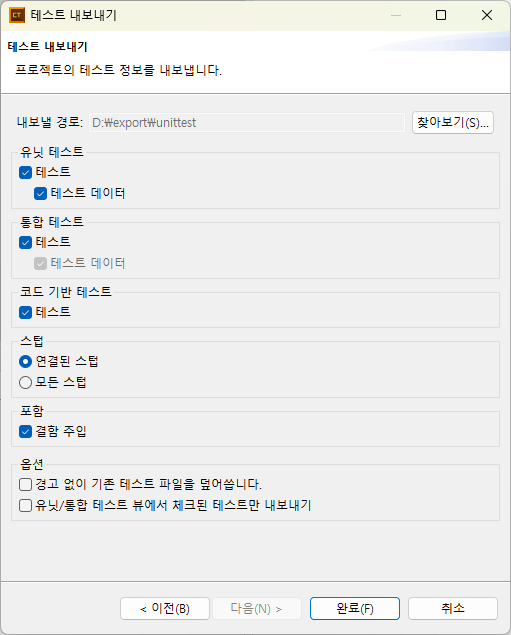The image size is (511, 635).
Task: Go back with the 이전(B) button
Action: (165, 608)
